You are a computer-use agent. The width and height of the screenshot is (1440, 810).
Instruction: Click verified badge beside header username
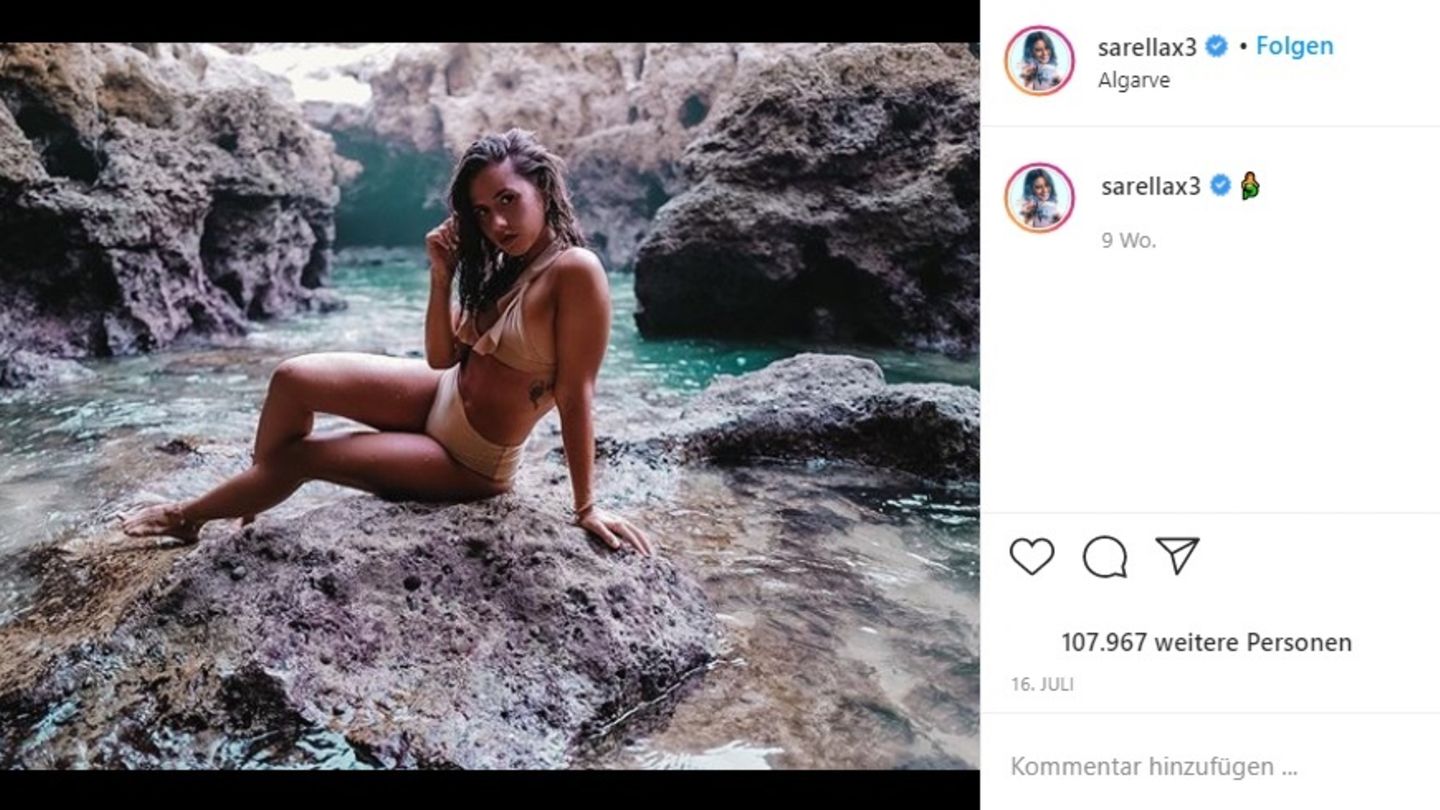1216,46
